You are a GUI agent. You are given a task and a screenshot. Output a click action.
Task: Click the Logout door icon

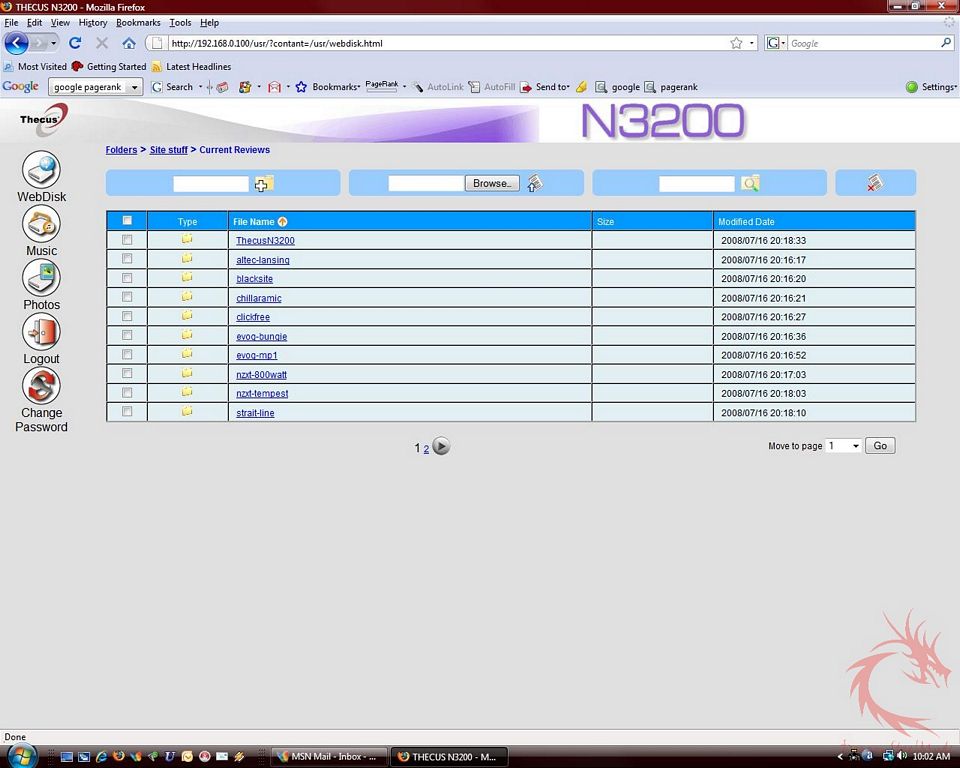click(41, 331)
